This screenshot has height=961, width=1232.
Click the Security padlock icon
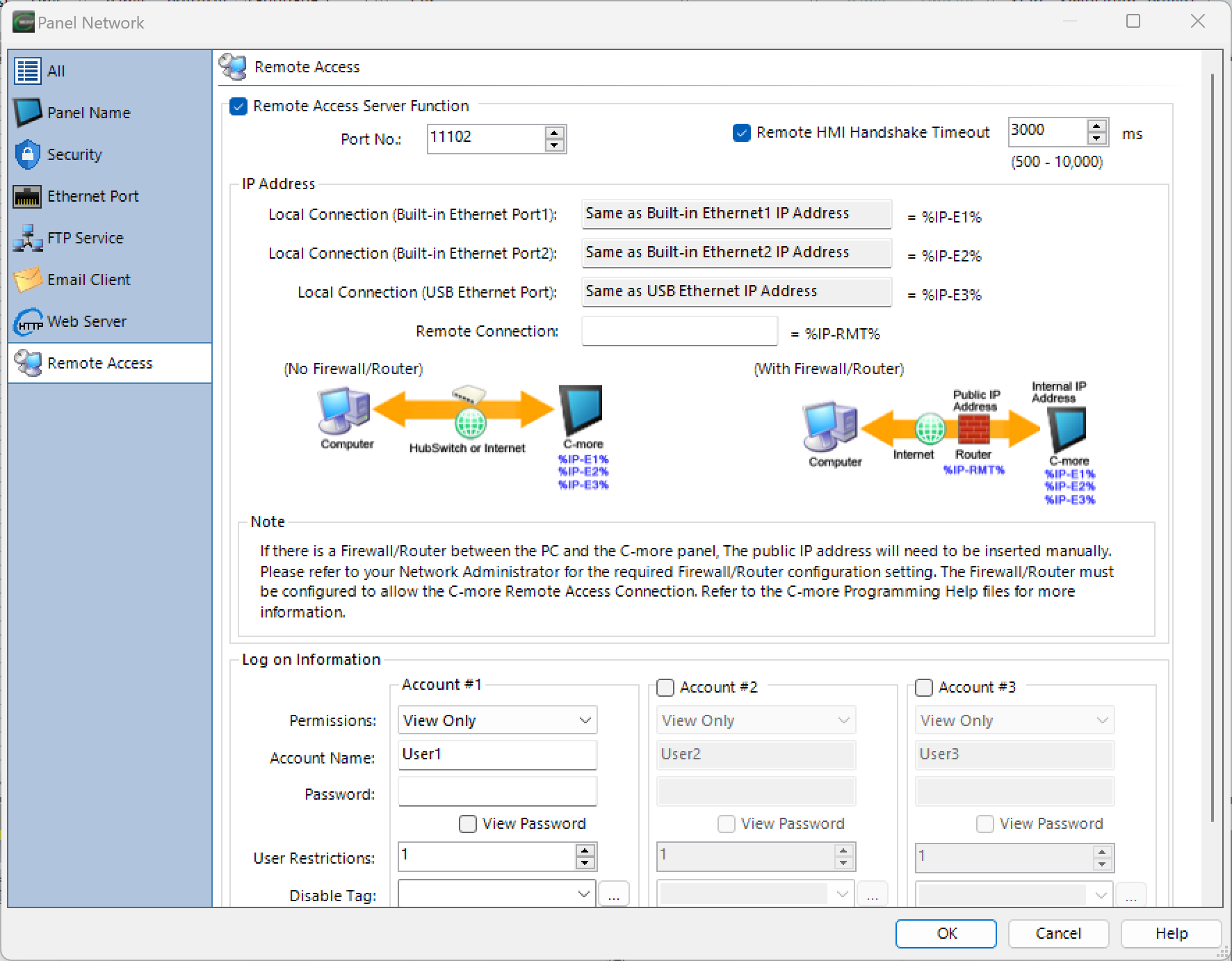click(26, 154)
